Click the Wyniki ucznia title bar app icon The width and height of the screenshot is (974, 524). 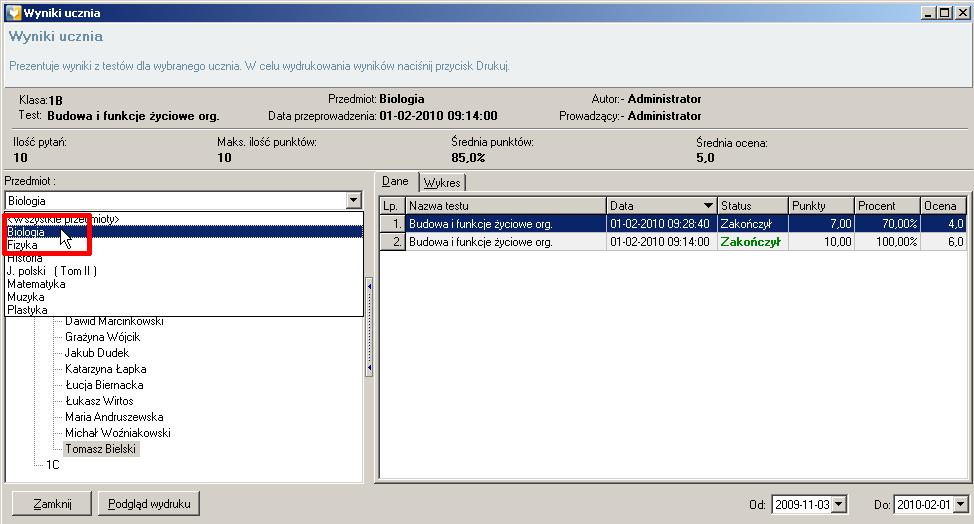click(x=12, y=12)
